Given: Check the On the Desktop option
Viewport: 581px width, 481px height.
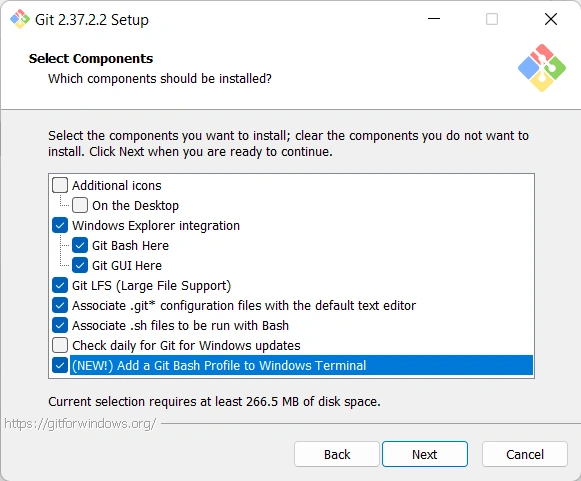Looking at the screenshot, I should 80,205.
